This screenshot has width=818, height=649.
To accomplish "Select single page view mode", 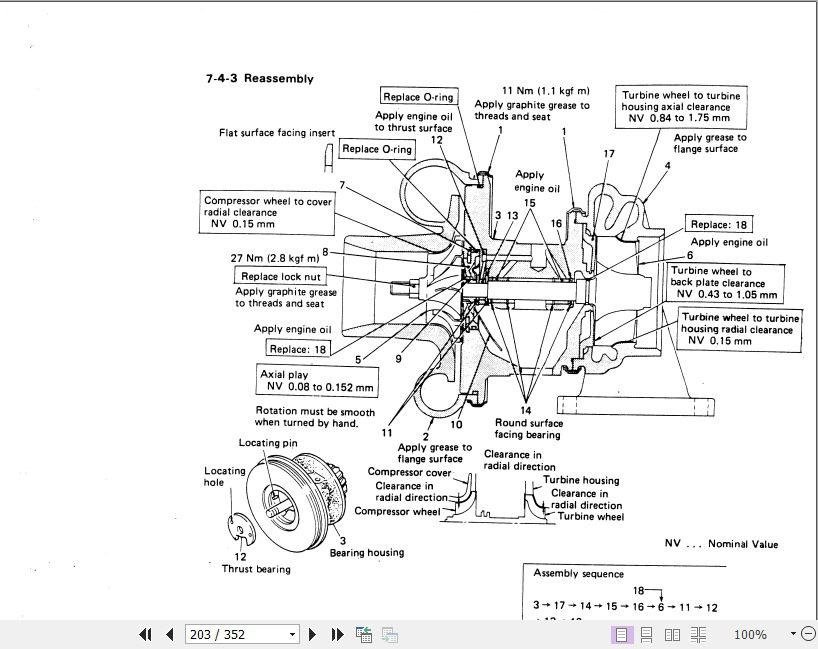I will coord(621,634).
